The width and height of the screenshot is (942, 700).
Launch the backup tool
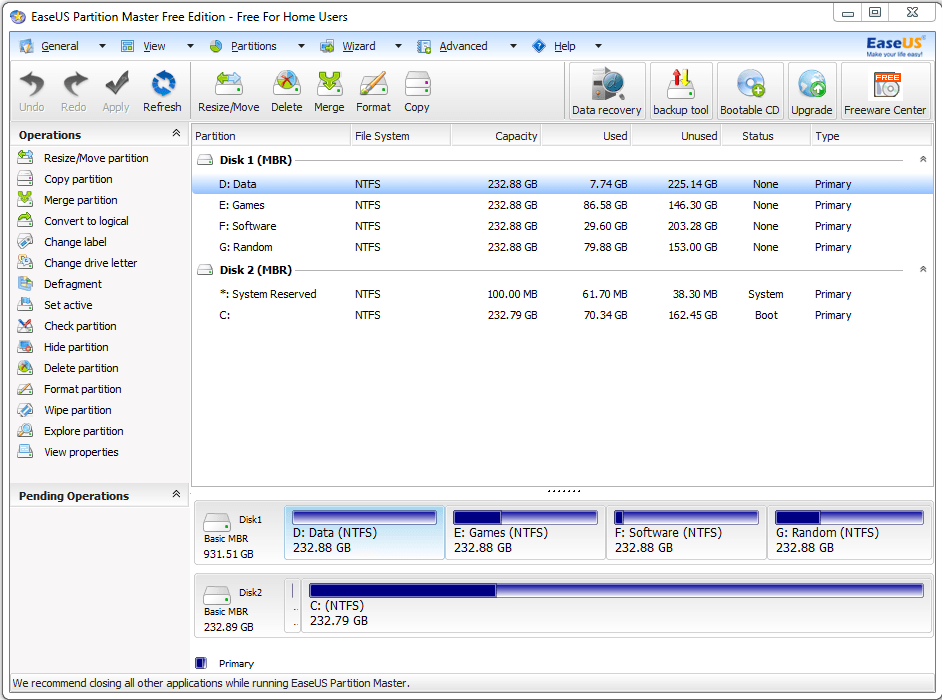pos(681,90)
